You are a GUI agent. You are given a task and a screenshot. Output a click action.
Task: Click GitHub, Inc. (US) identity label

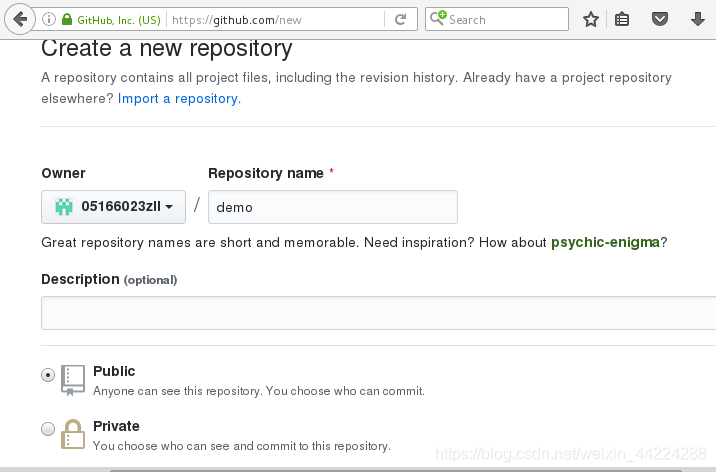(x=119, y=20)
